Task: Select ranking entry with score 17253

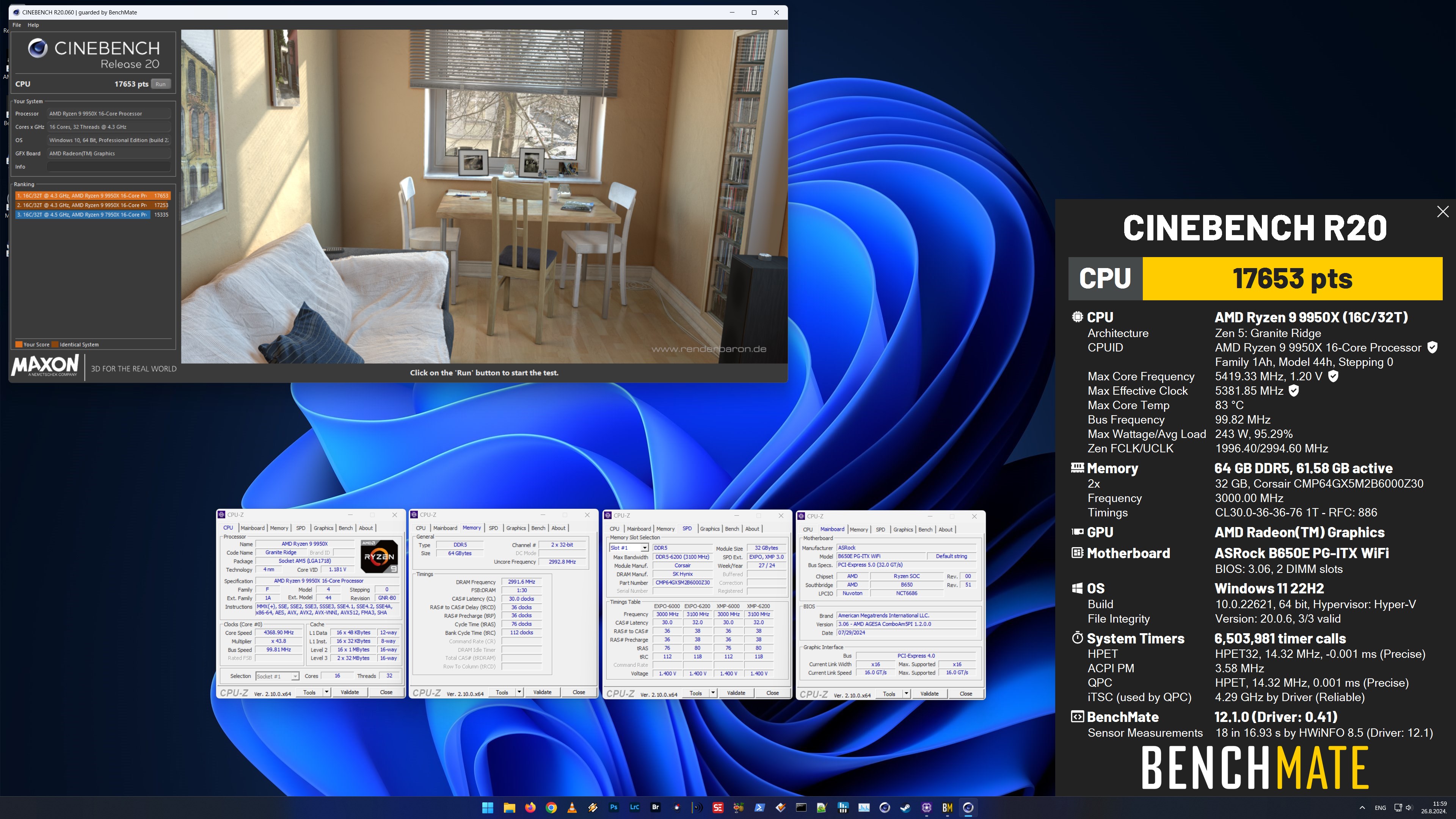Action: tap(93, 205)
